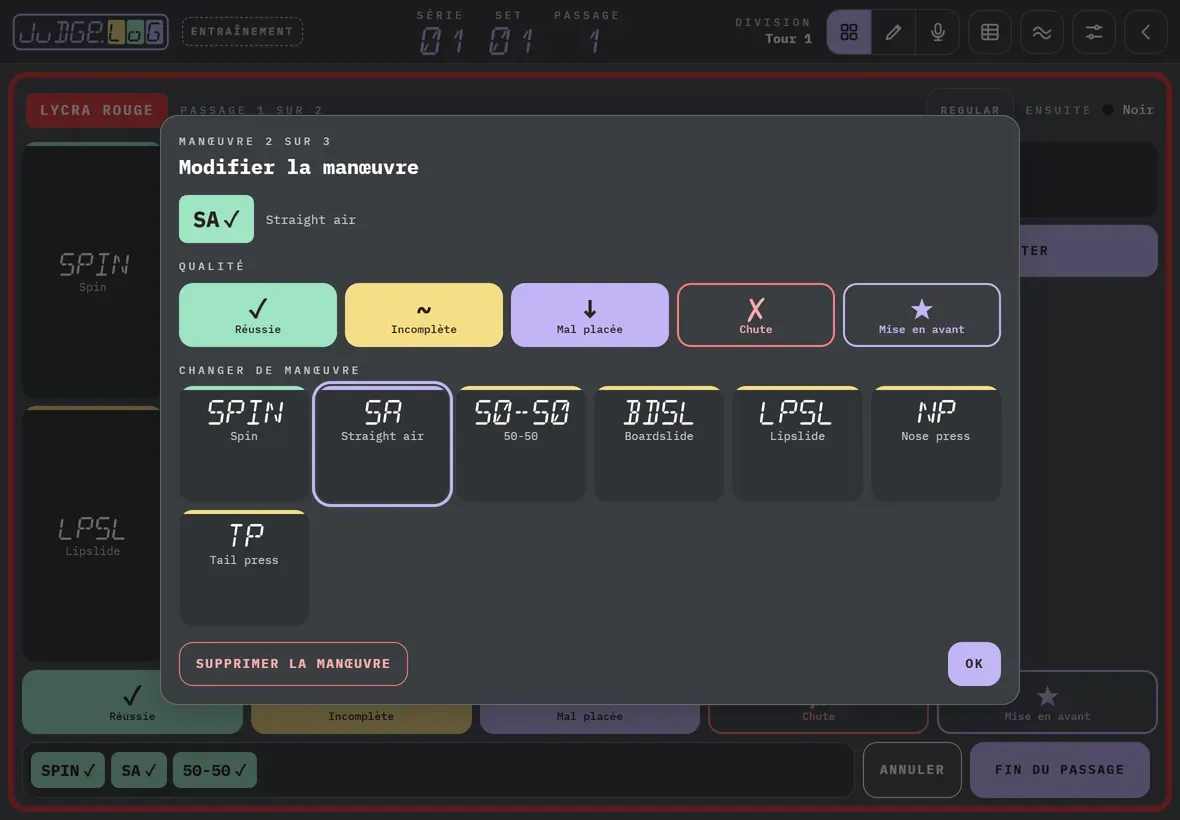This screenshot has height=820, width=1180.
Task: Open the sliders settings icon
Action: pos(1093,32)
